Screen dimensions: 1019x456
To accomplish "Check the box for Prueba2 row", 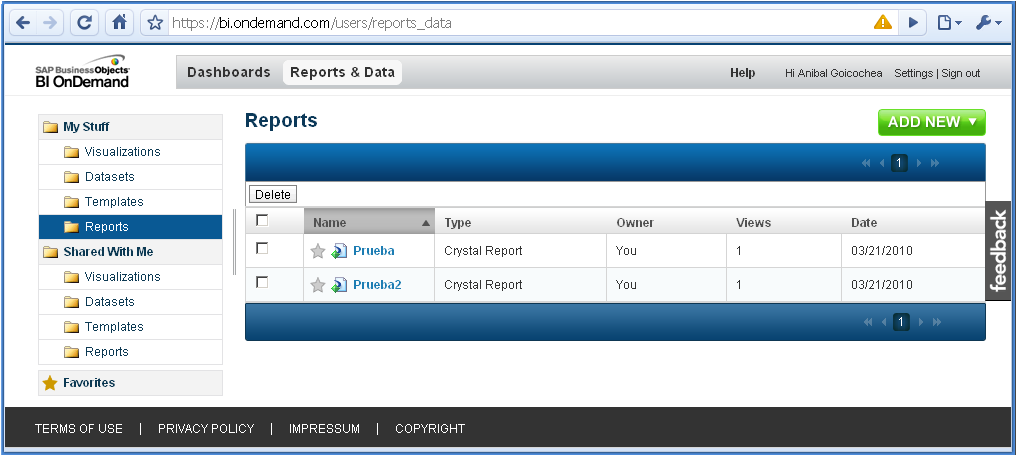I will point(262,282).
